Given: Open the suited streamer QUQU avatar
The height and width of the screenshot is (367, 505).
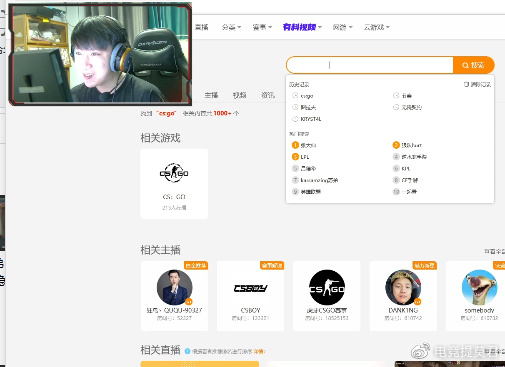Looking at the screenshot, I should click(174, 287).
